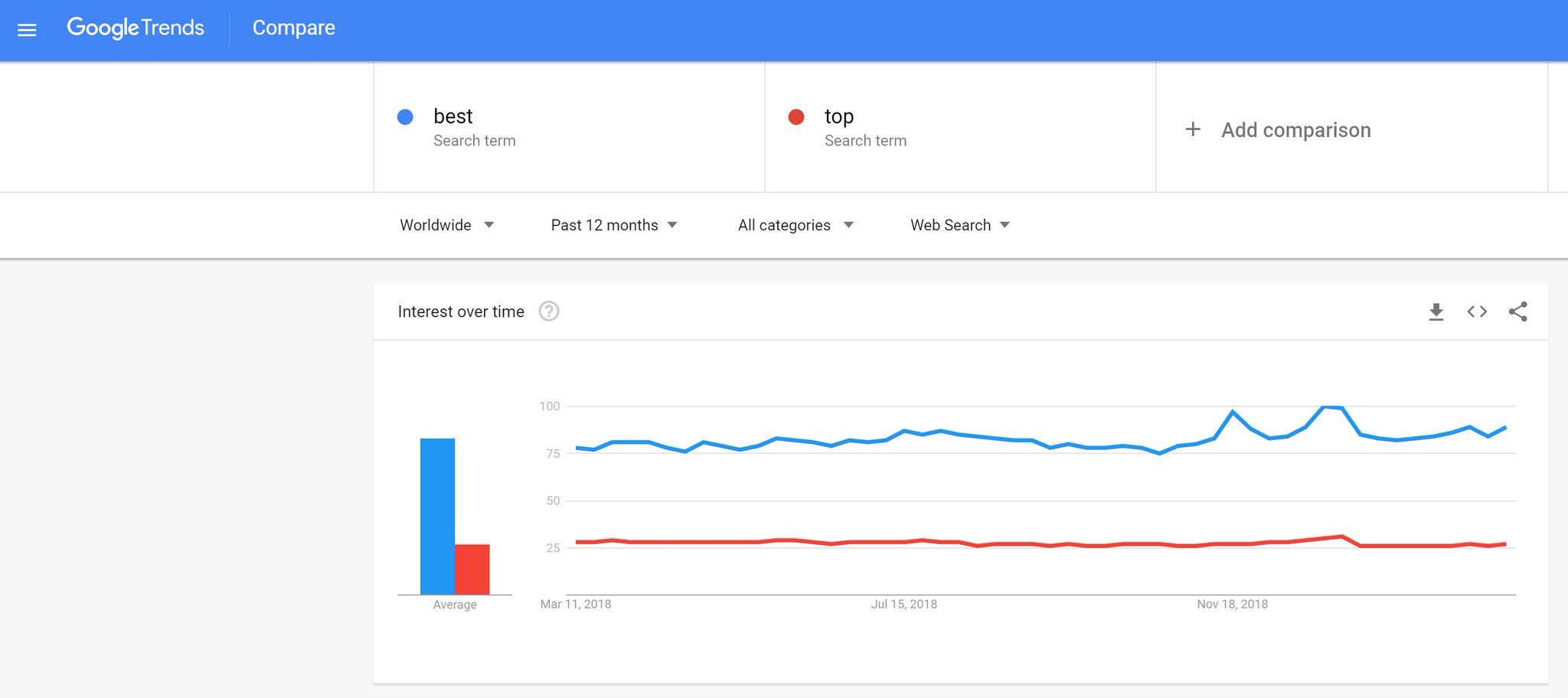The image size is (1568, 698).
Task: Click the help icon next to Interest over time
Action: (x=549, y=311)
